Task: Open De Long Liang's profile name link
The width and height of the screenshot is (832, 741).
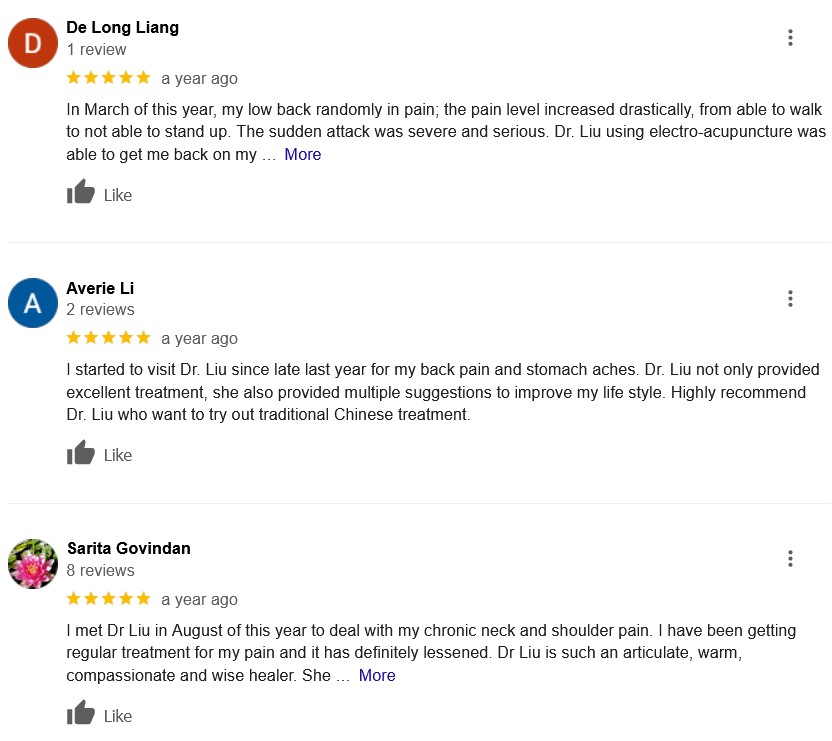Action: pyautogui.click(x=123, y=28)
